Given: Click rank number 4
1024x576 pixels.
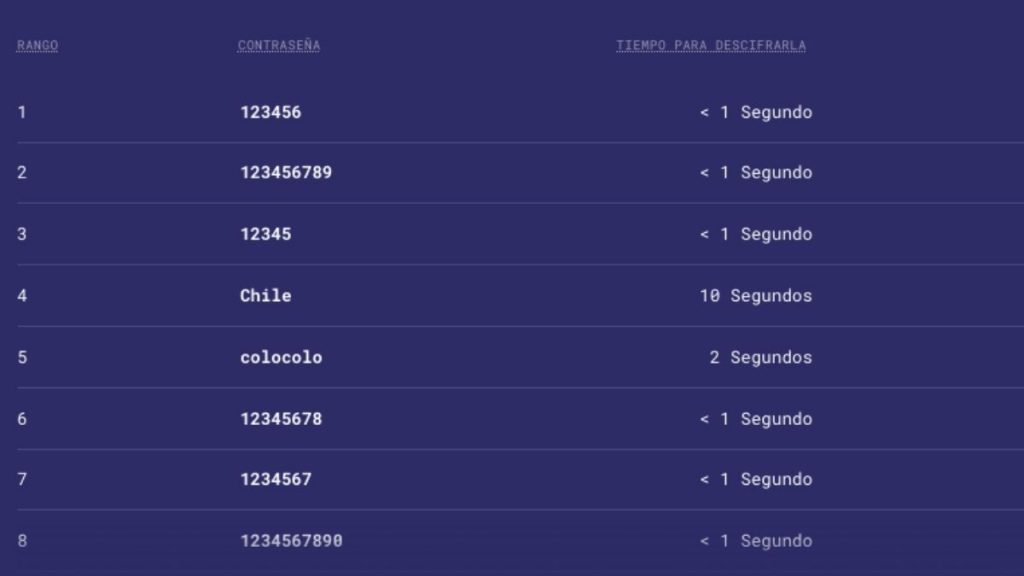Looking at the screenshot, I should [x=22, y=296].
